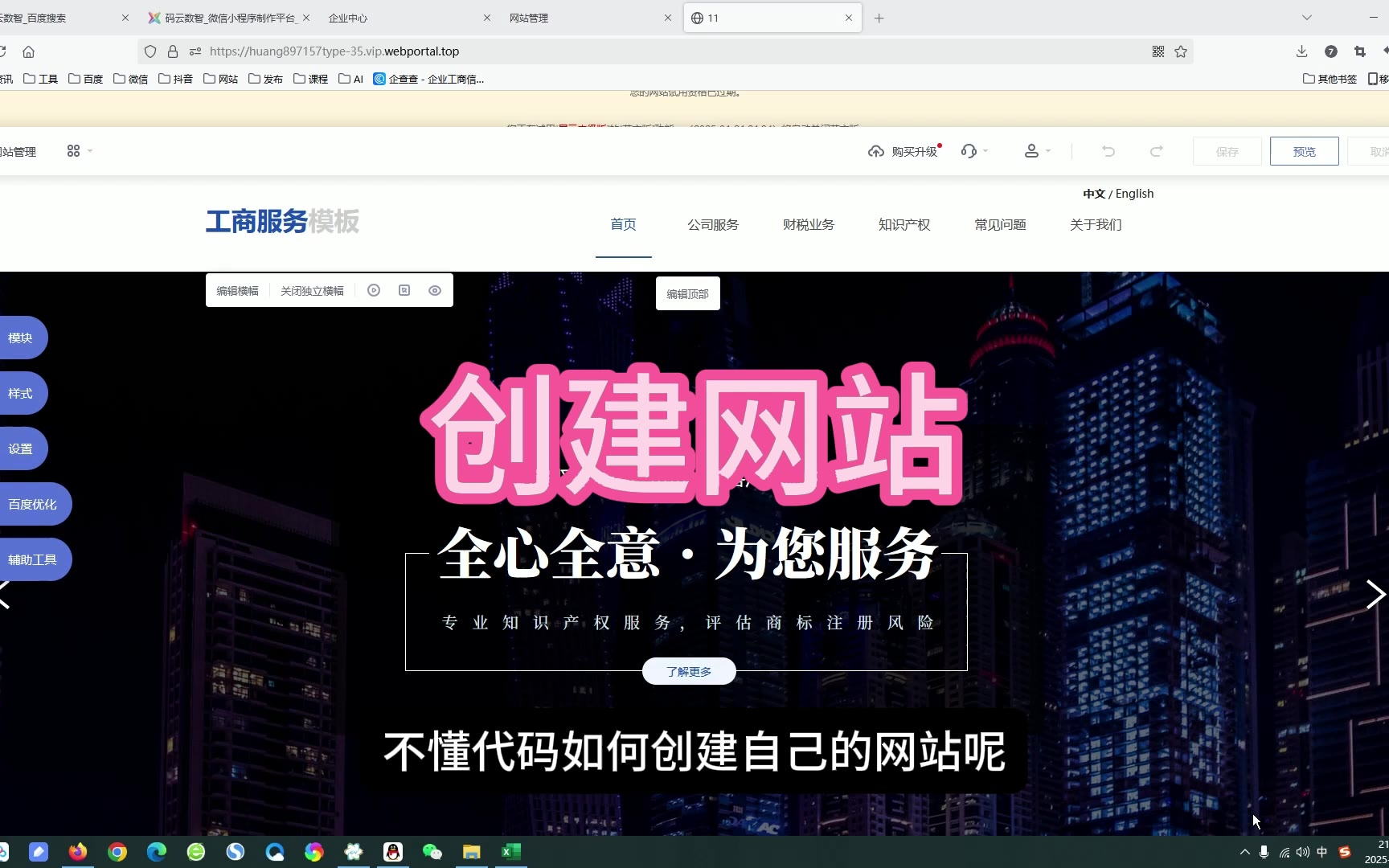This screenshot has width=1389, height=868.
Task: Click the browser address bar URL
Action: (x=334, y=51)
